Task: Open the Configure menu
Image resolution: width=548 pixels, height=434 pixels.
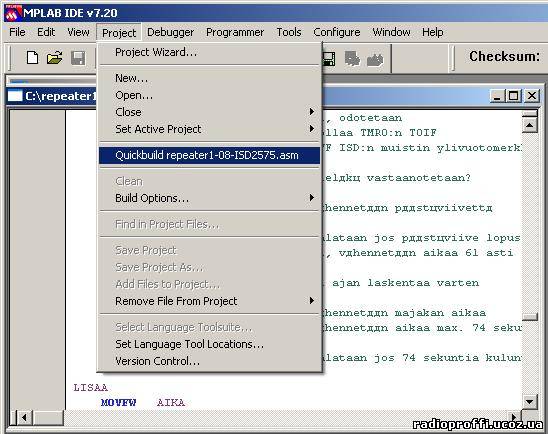Action: tap(337, 32)
